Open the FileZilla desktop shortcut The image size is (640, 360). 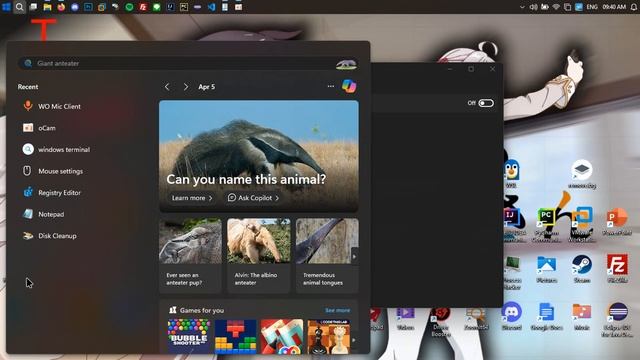point(617,269)
